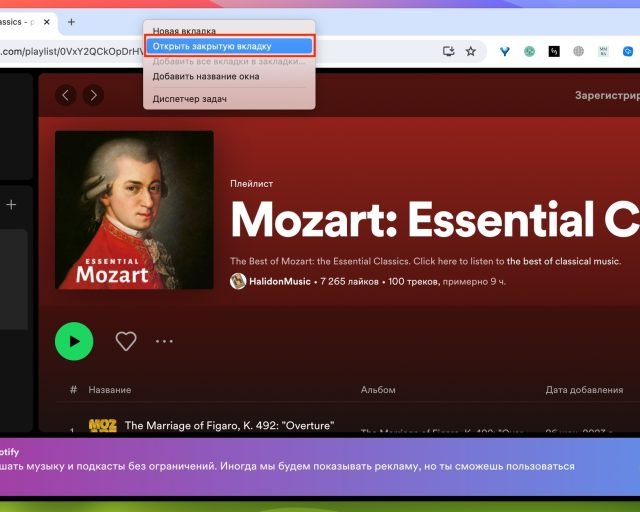The height and width of the screenshot is (512, 640).
Task: Open the gray globe browser extension
Action: click(578, 51)
